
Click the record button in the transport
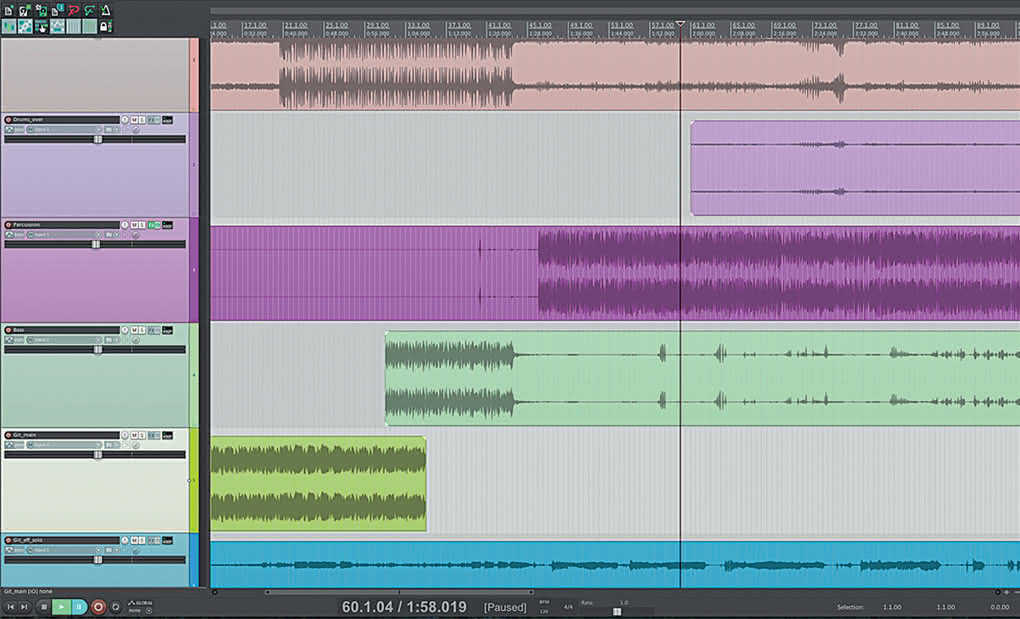[x=98, y=607]
